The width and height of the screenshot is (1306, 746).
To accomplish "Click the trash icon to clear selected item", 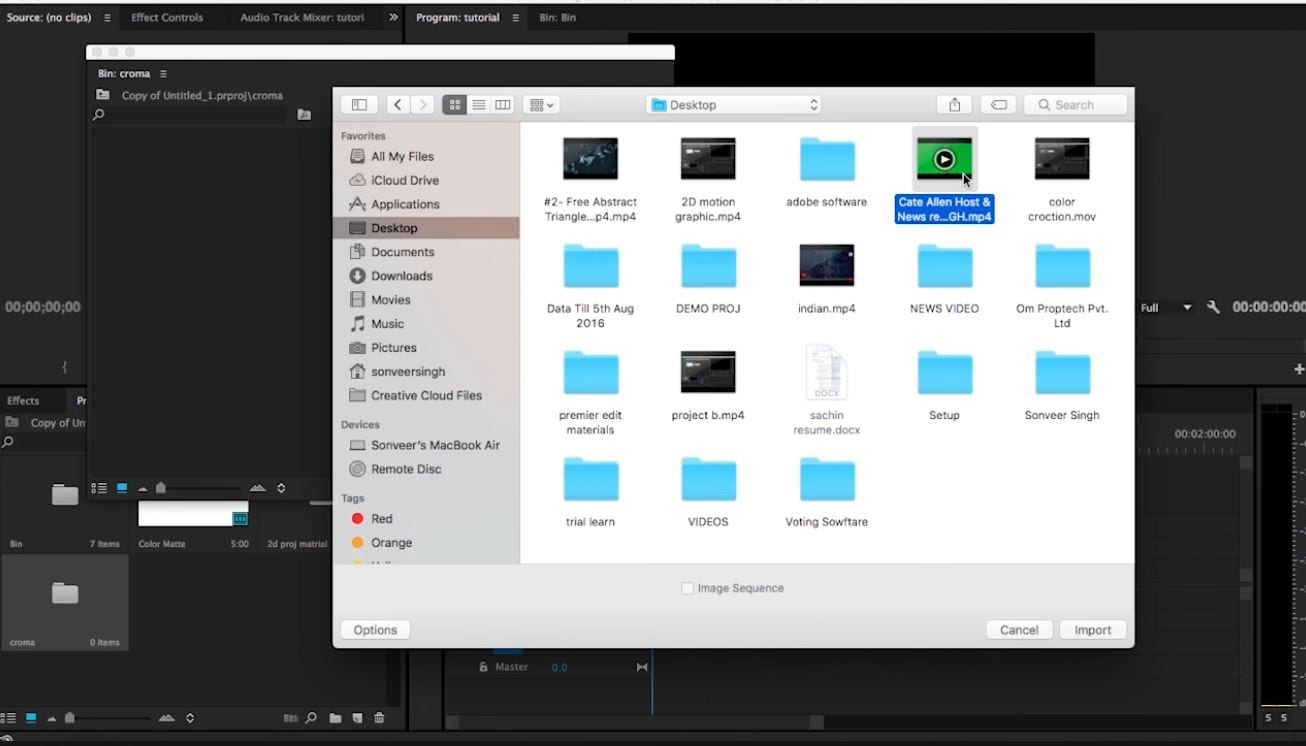I will pyautogui.click(x=380, y=718).
